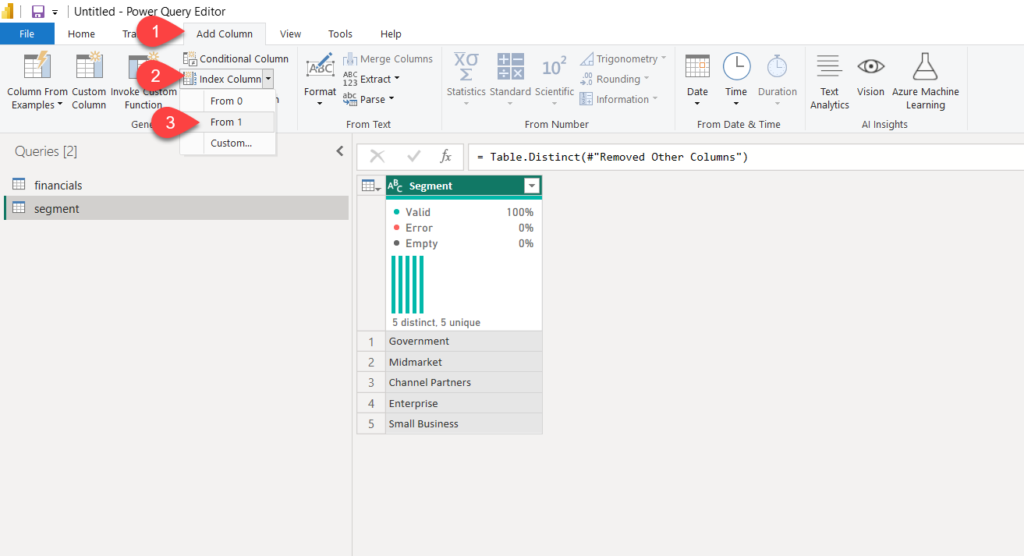Launch Vision AI insight
This screenshot has height=556, width=1024.
coord(871,75)
